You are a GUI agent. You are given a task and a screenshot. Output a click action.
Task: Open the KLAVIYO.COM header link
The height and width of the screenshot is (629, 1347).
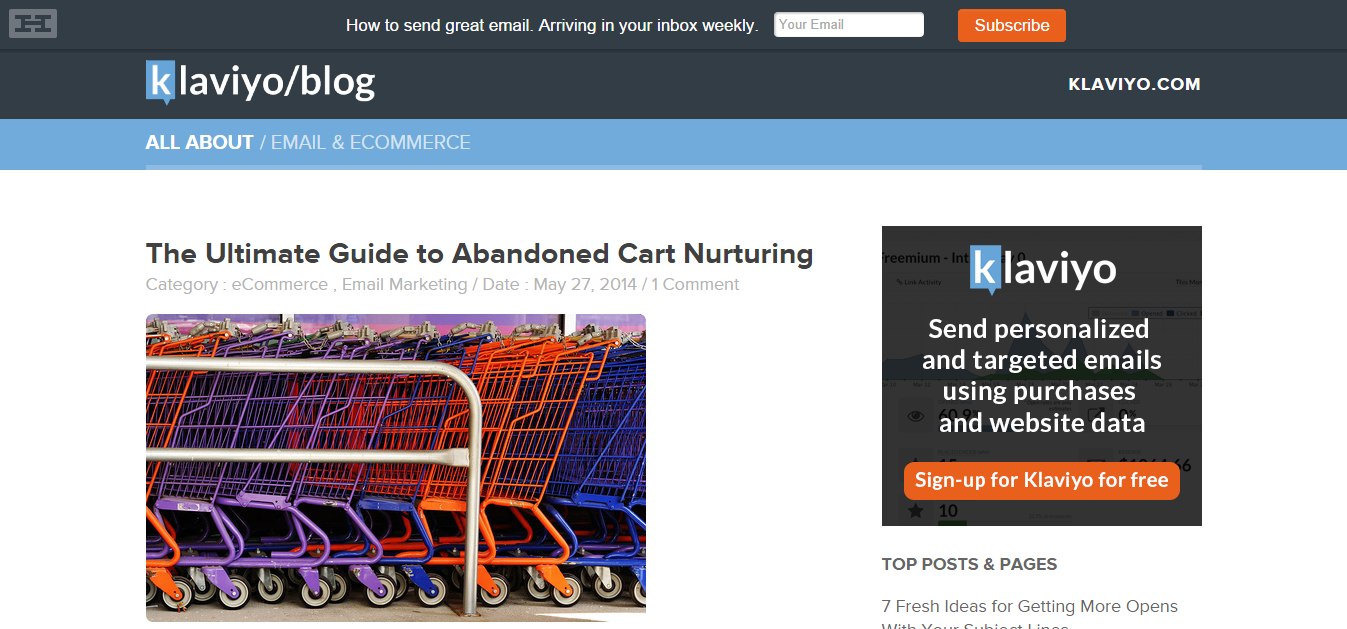1134,84
